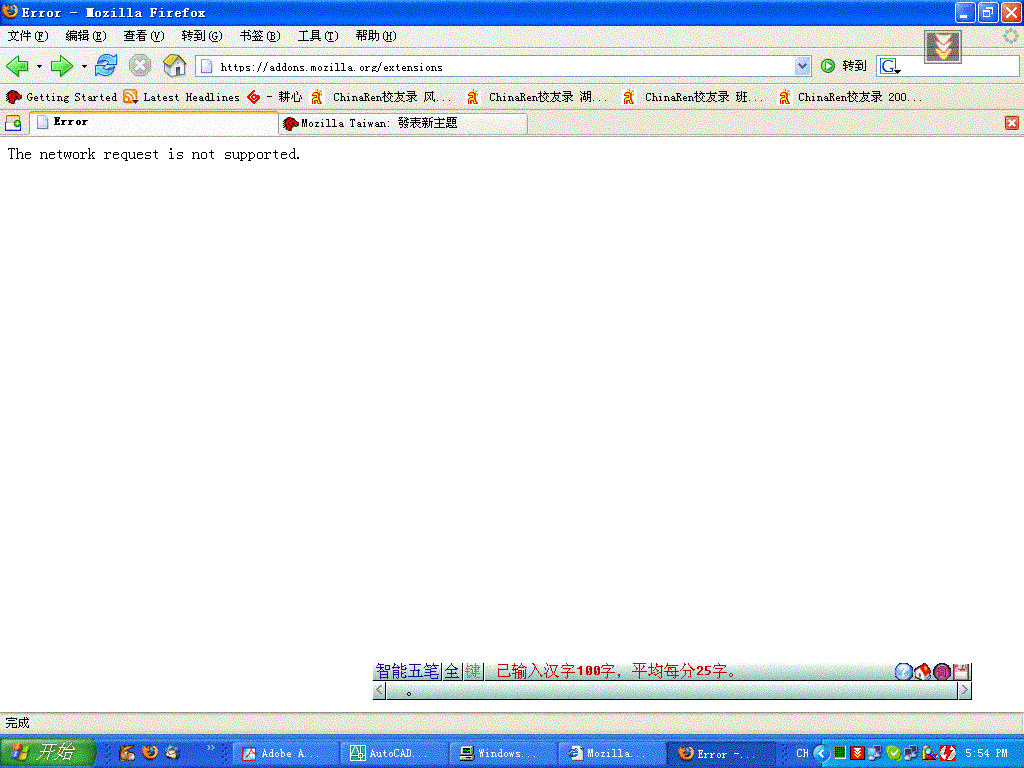Switch to AutoCAD taskbar window
The width and height of the screenshot is (1024, 768).
click(395, 753)
